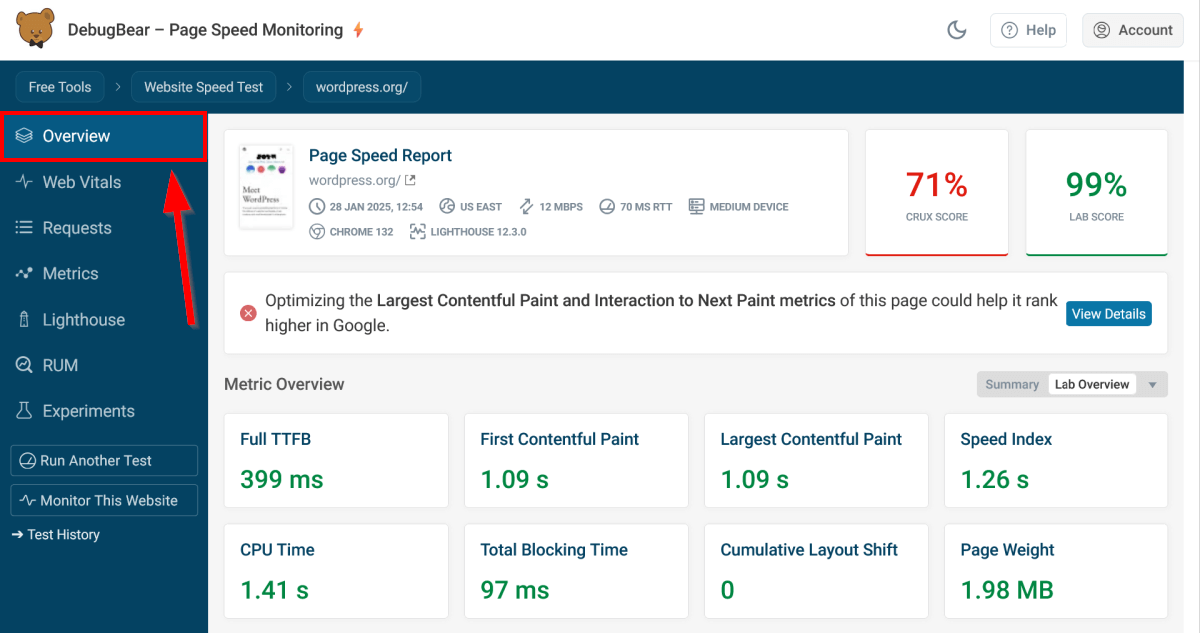Open the Page Speed Report title
Image resolution: width=1200 pixels, height=633 pixels.
click(x=380, y=155)
